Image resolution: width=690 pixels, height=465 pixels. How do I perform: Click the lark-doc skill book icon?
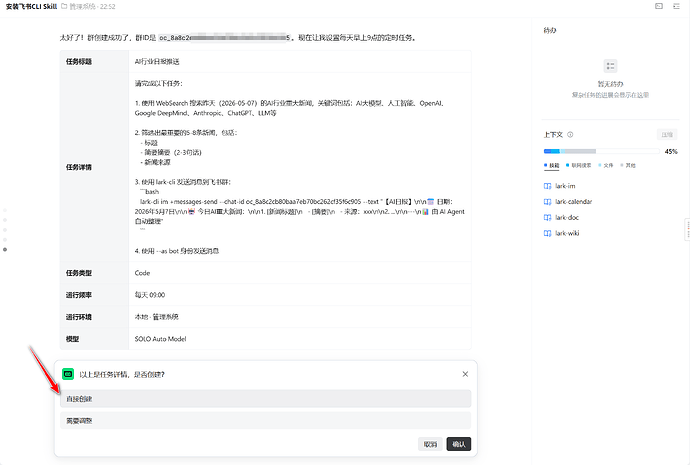tap(547, 218)
